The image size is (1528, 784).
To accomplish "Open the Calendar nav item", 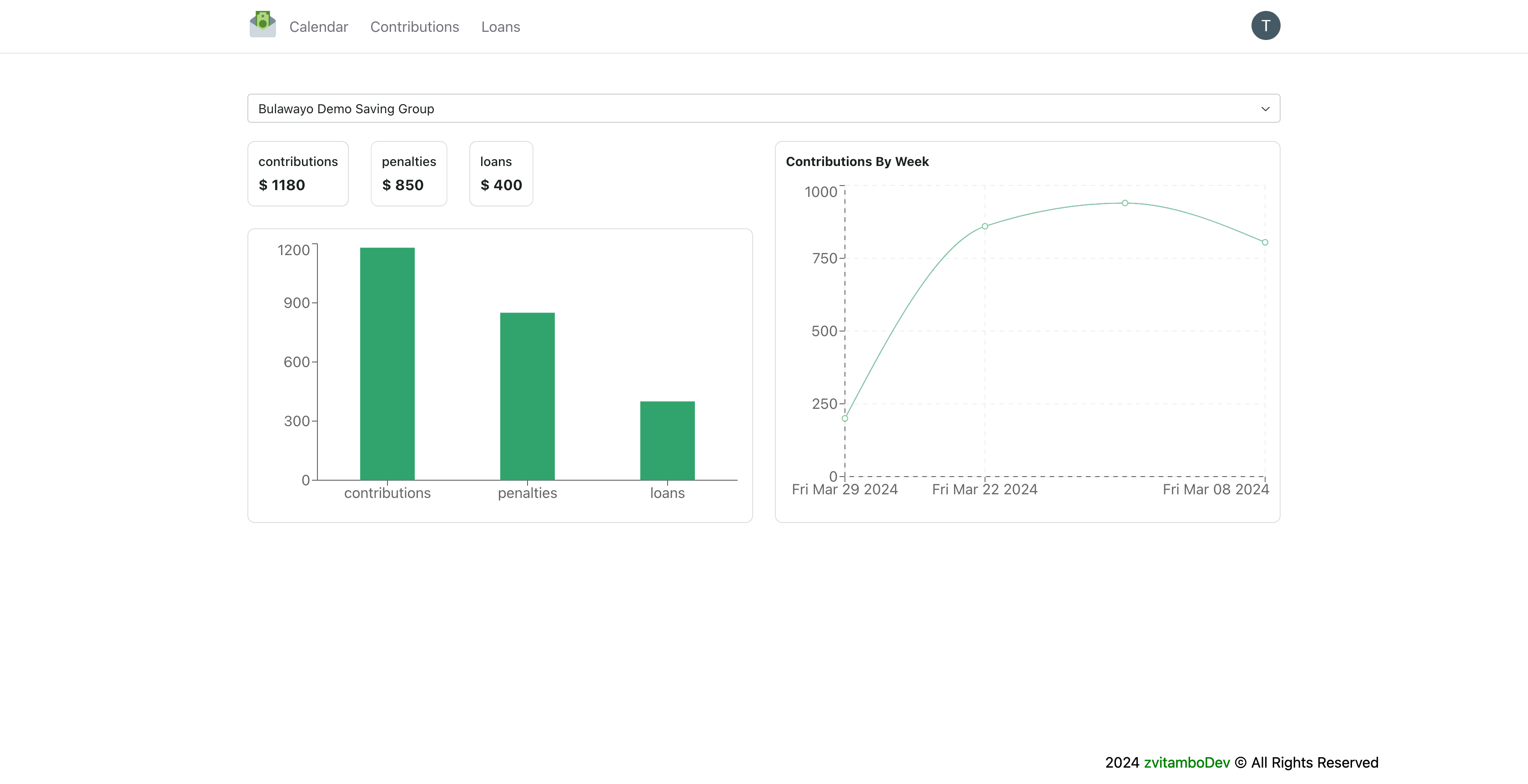I will tap(318, 27).
